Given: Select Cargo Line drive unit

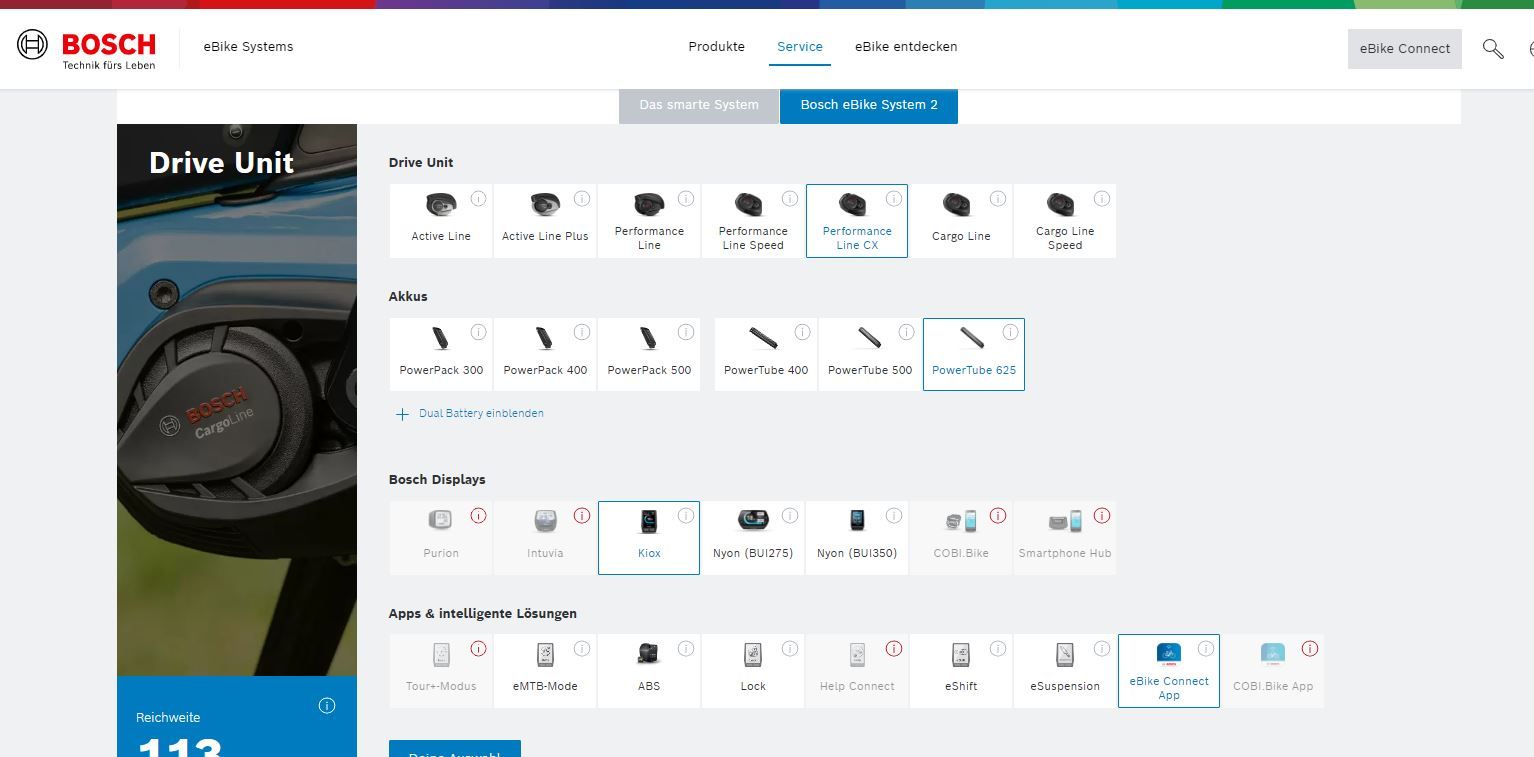Looking at the screenshot, I should 961,221.
